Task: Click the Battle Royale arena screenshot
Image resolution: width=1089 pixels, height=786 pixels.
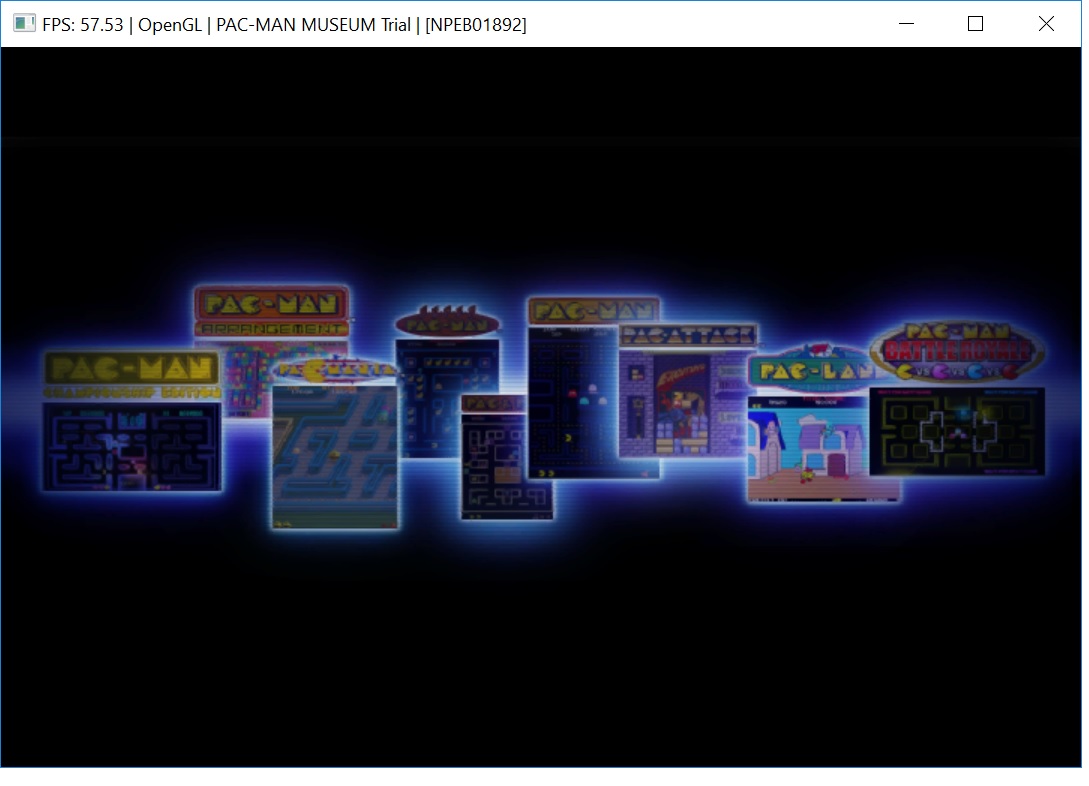Action: coord(957,431)
